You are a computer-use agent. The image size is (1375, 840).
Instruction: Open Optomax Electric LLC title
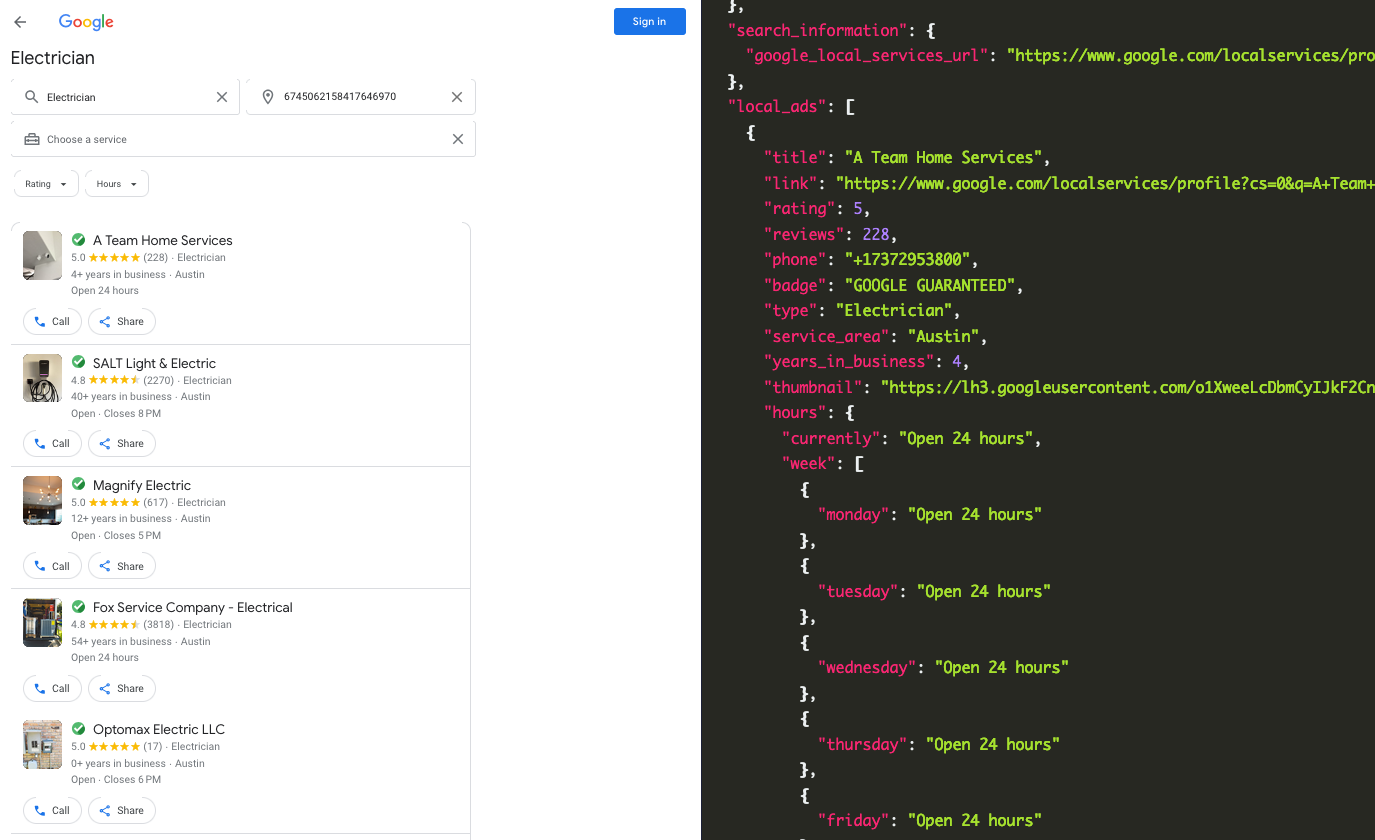159,729
